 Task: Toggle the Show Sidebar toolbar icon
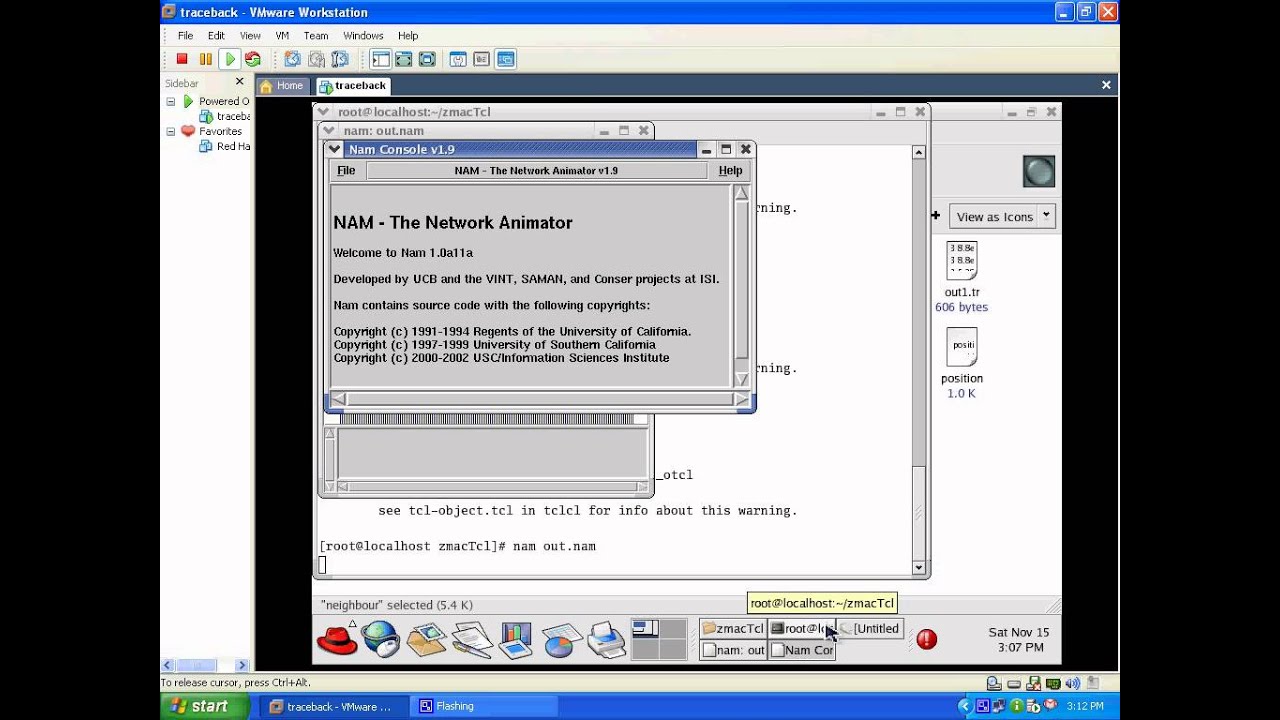click(380, 59)
